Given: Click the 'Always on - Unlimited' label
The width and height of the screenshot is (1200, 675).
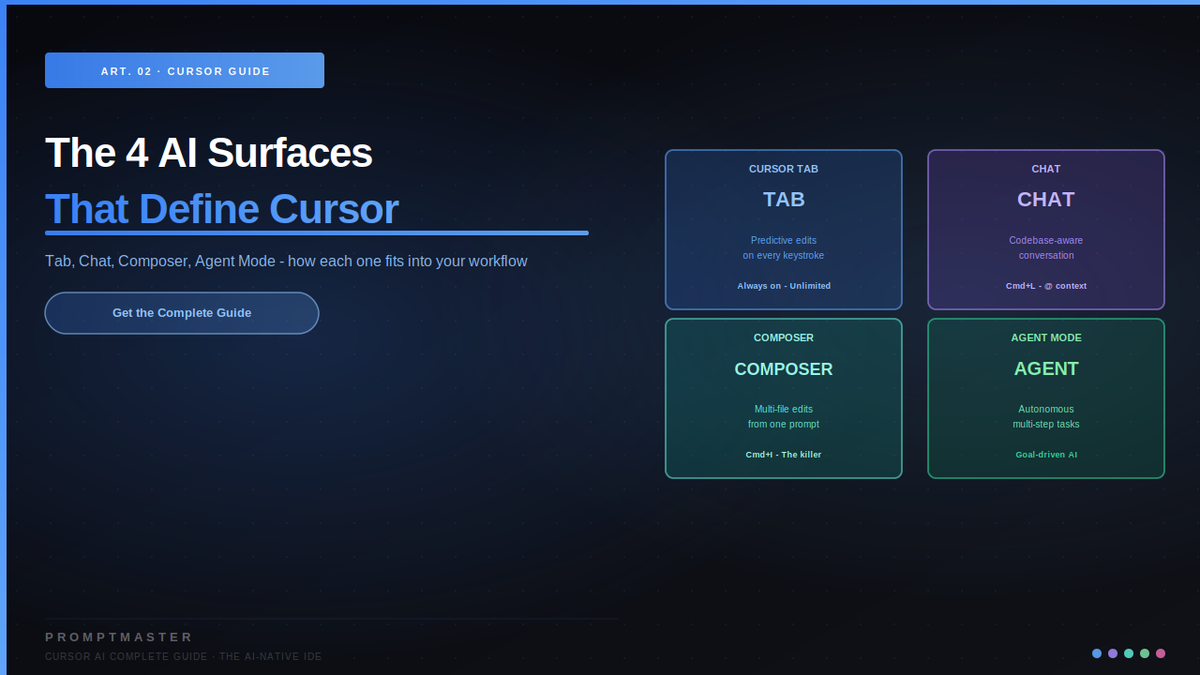Looking at the screenshot, I should pos(784,286).
